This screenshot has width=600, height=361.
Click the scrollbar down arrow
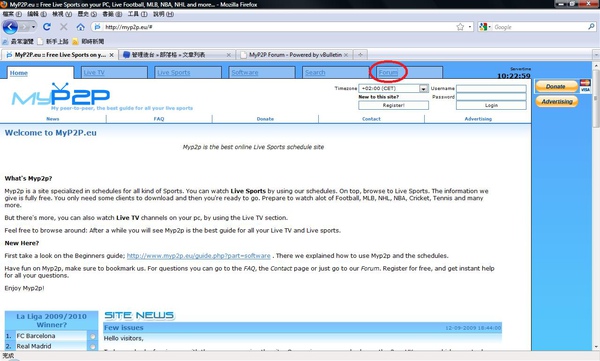pyautogui.click(x=596, y=347)
